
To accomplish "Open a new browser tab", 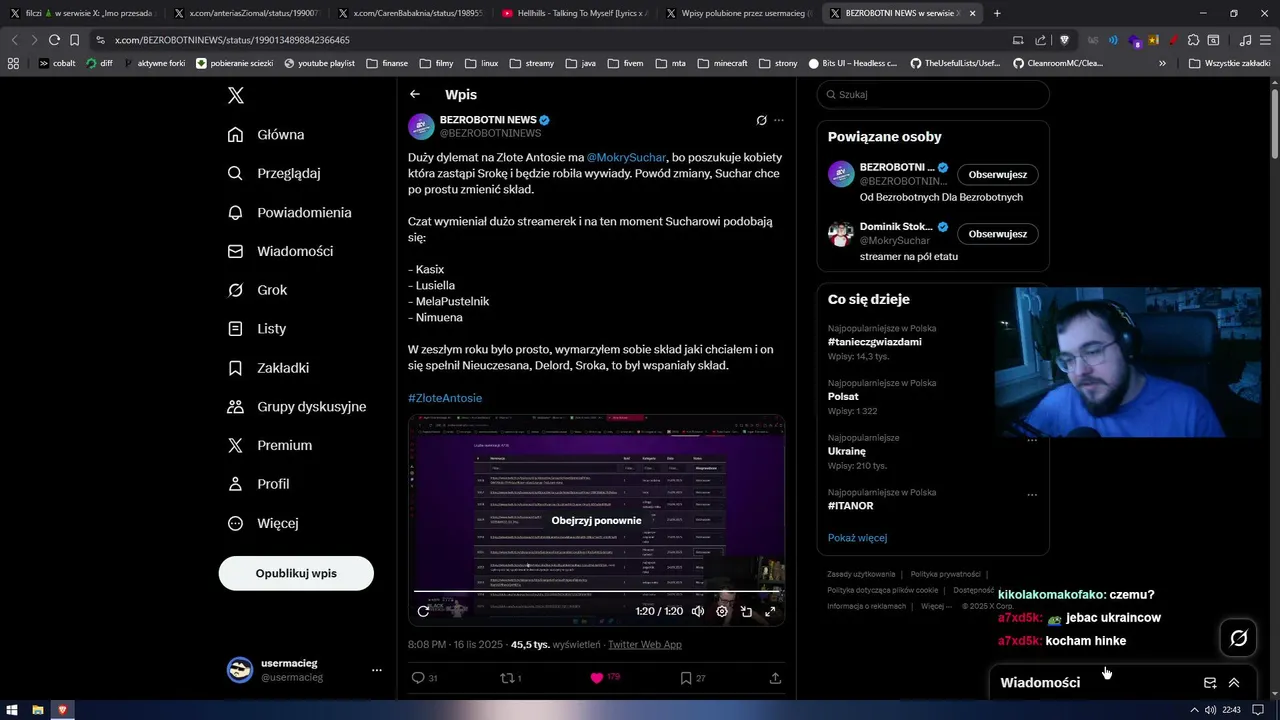I will [x=997, y=13].
